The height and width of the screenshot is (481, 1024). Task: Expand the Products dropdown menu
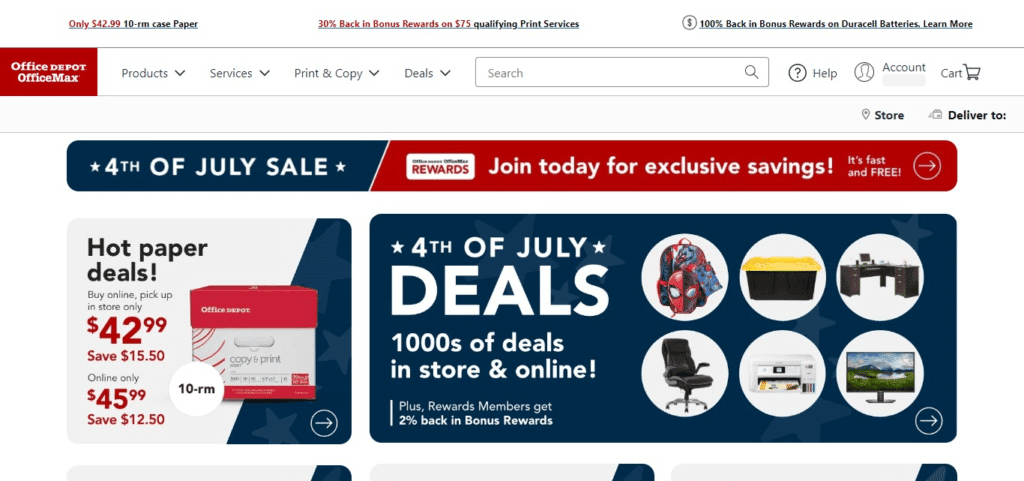pyautogui.click(x=153, y=73)
